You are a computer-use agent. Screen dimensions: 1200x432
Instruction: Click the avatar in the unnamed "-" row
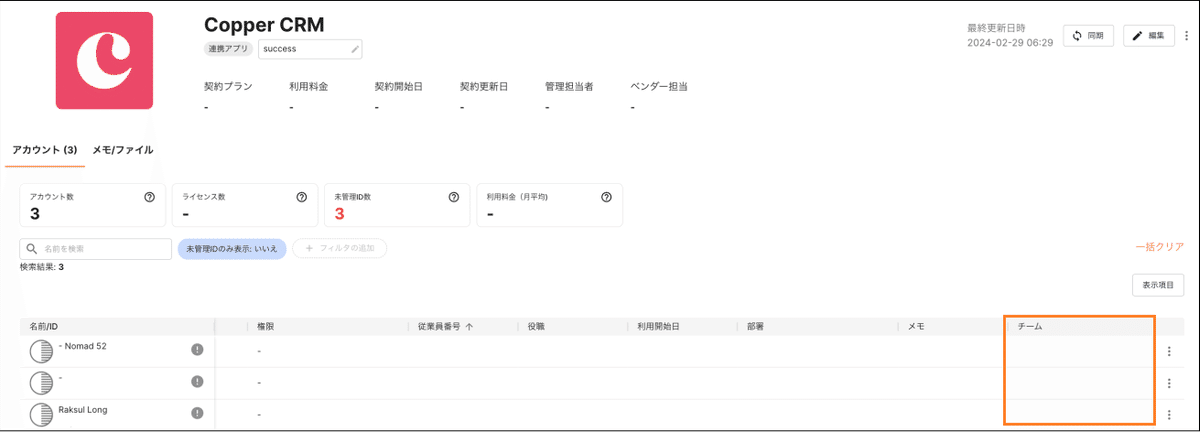click(x=41, y=383)
